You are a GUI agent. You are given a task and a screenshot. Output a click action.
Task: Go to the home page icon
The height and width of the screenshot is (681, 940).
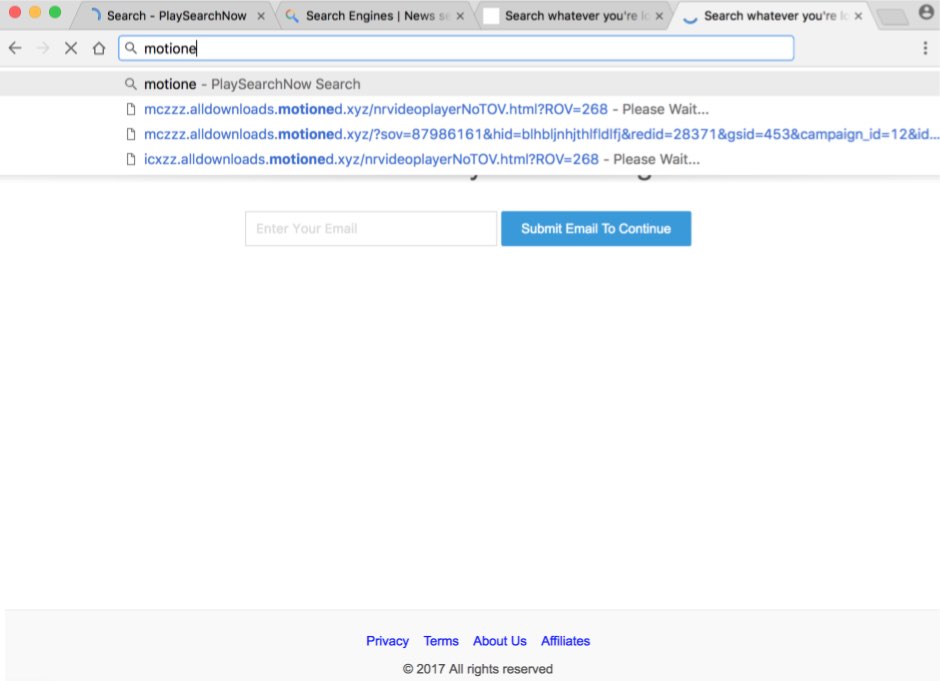98,48
